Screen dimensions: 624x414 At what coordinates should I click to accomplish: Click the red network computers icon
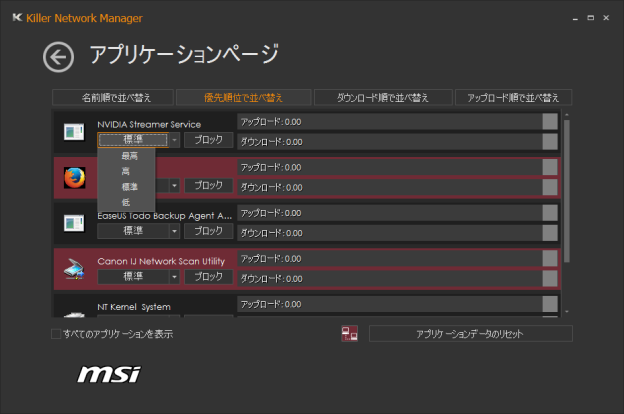coord(349,334)
